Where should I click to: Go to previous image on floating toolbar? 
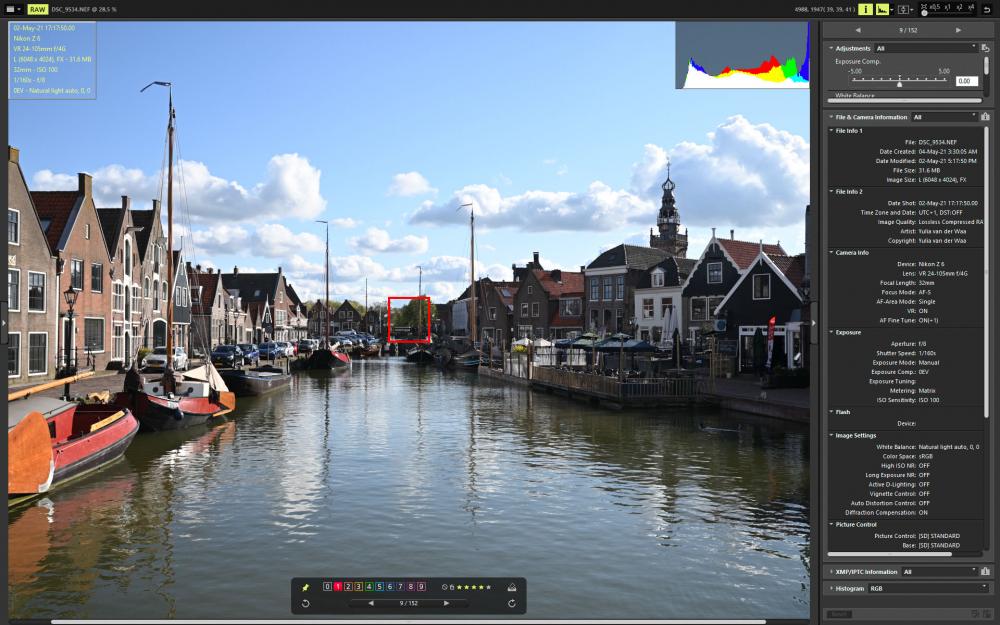(371, 603)
